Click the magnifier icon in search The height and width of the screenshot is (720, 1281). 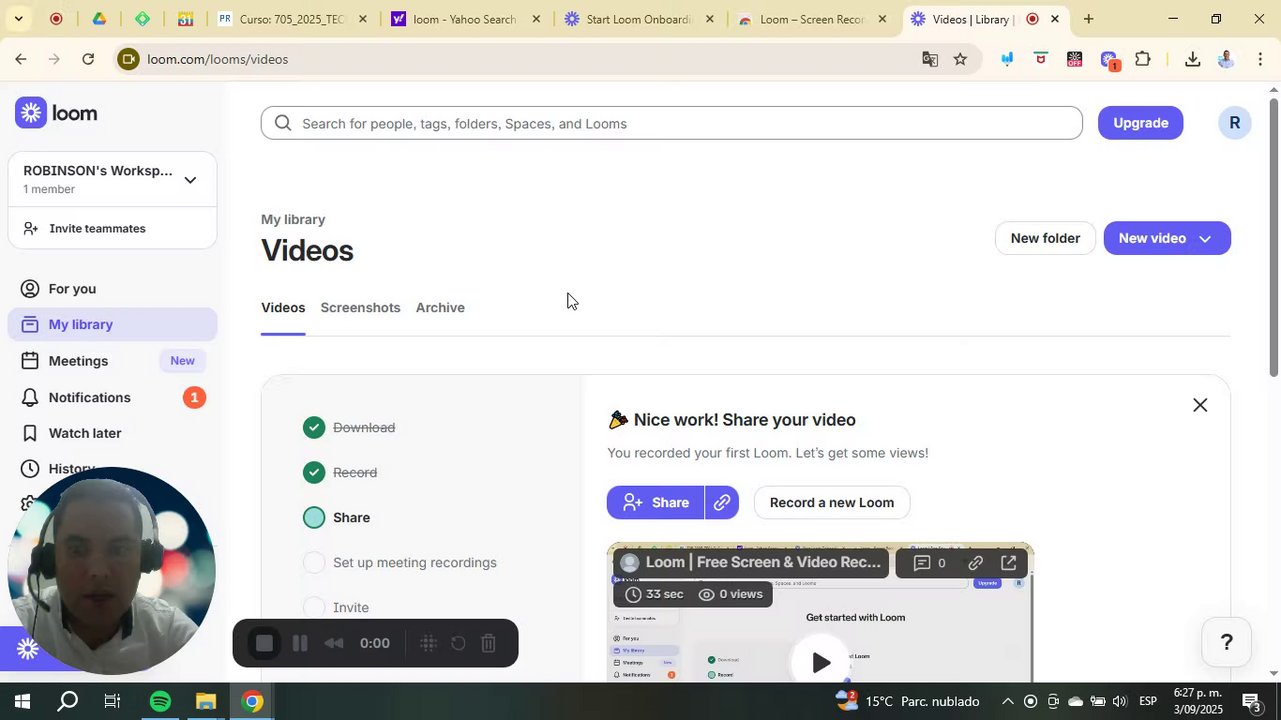(283, 123)
